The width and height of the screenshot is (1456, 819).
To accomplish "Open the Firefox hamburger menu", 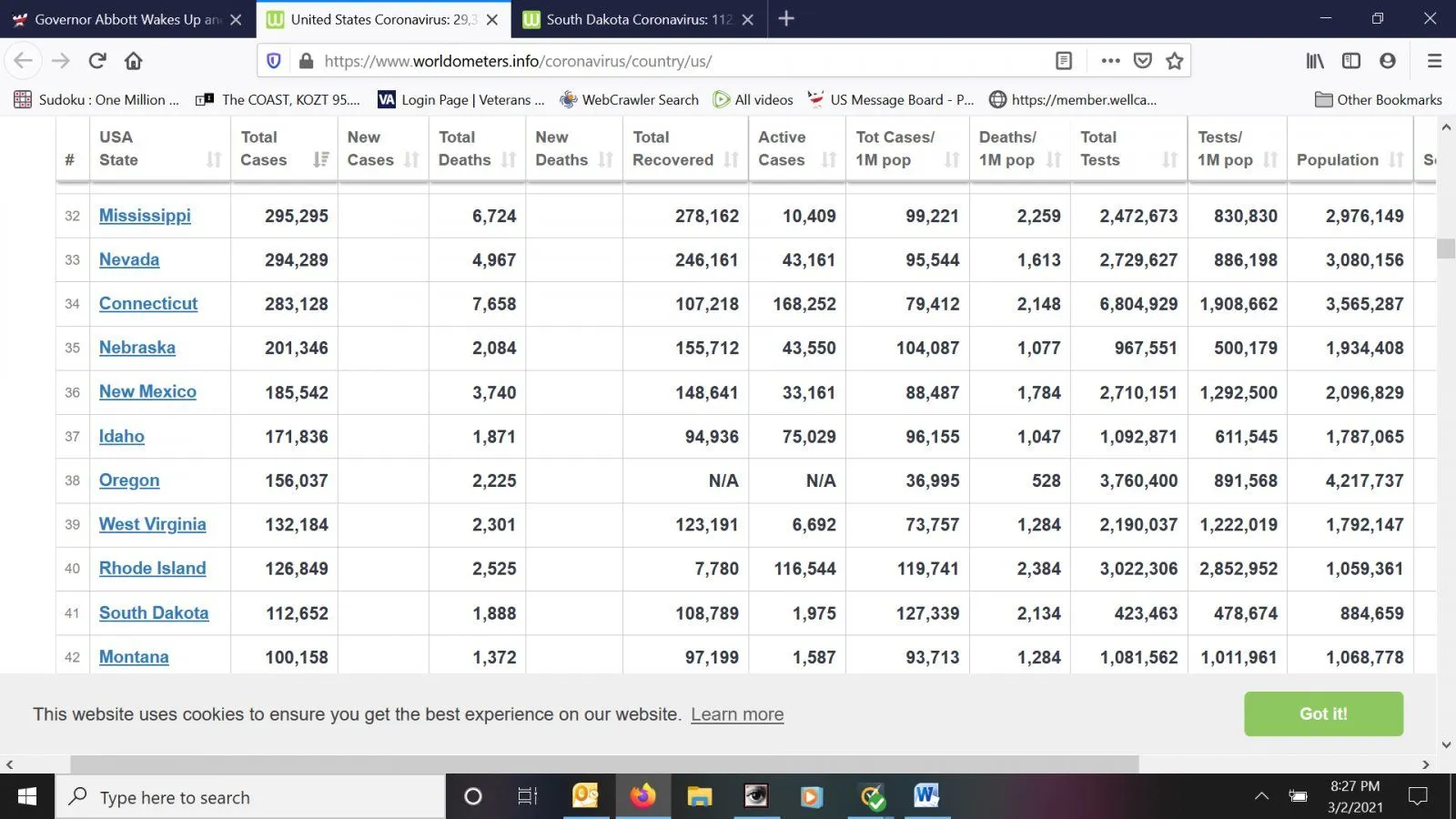I will pos(1434,61).
